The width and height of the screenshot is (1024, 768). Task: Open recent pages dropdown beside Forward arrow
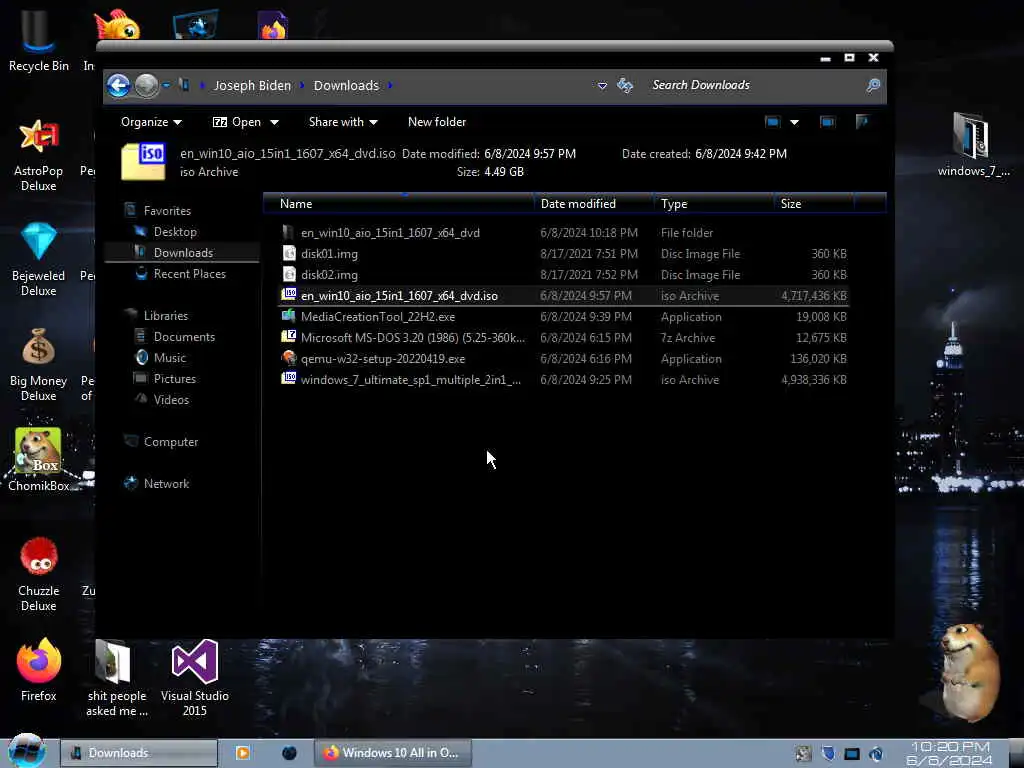coord(167,86)
